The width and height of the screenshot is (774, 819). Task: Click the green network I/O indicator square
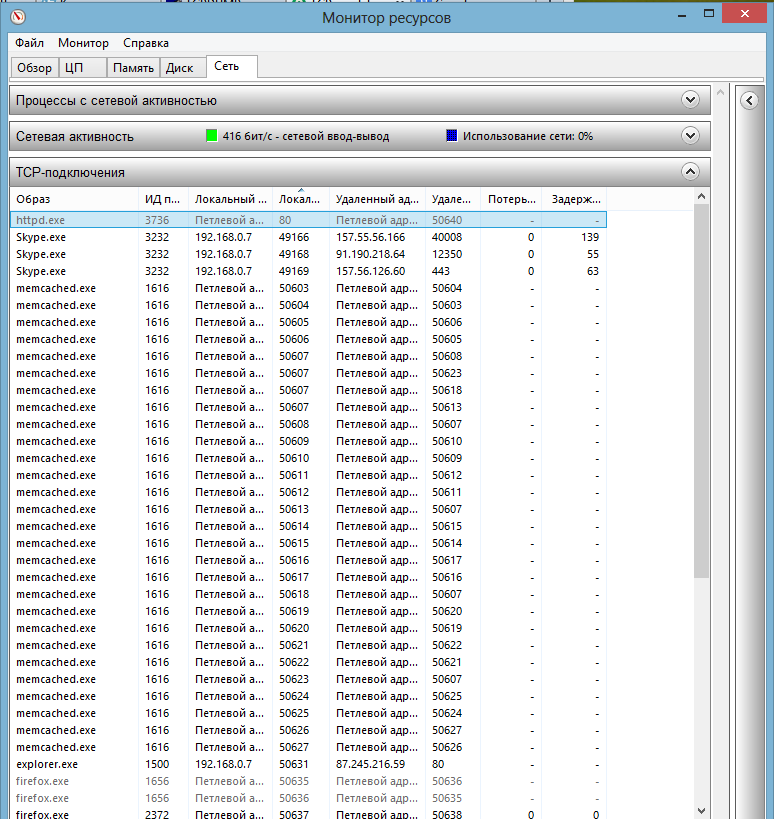tap(212, 136)
